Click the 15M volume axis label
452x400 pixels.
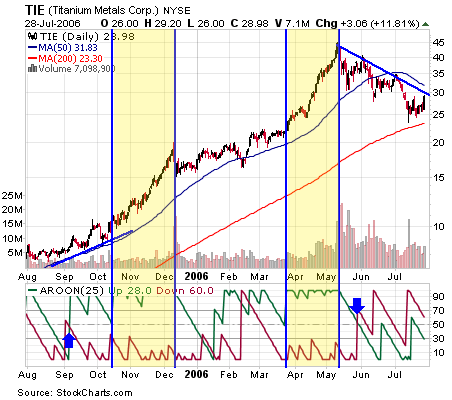click(12, 224)
